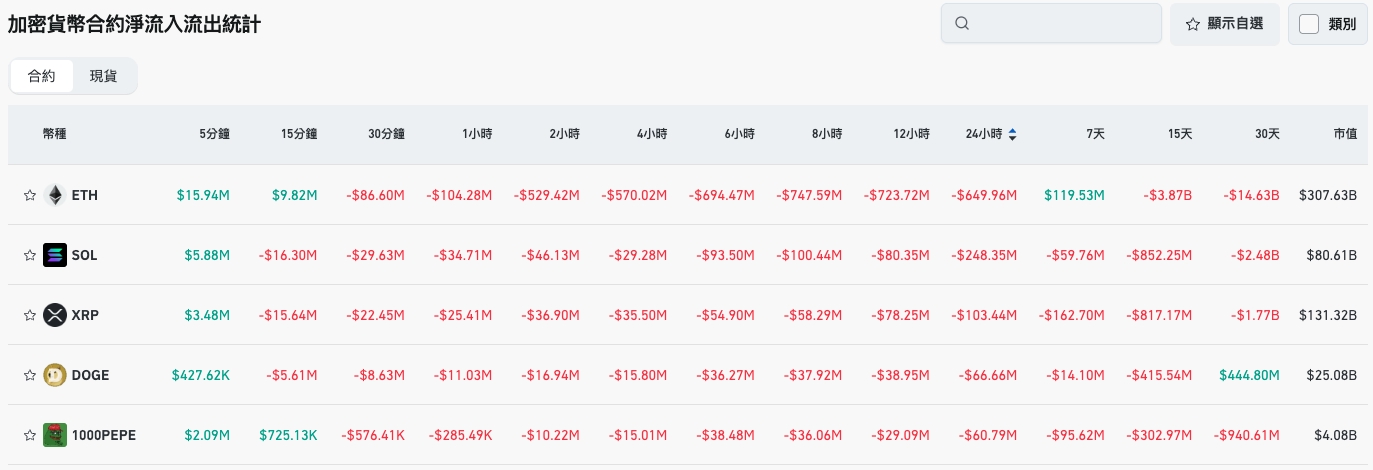Click the magnifier icon in search box
Image resolution: width=1373 pixels, height=470 pixels.
(962, 24)
